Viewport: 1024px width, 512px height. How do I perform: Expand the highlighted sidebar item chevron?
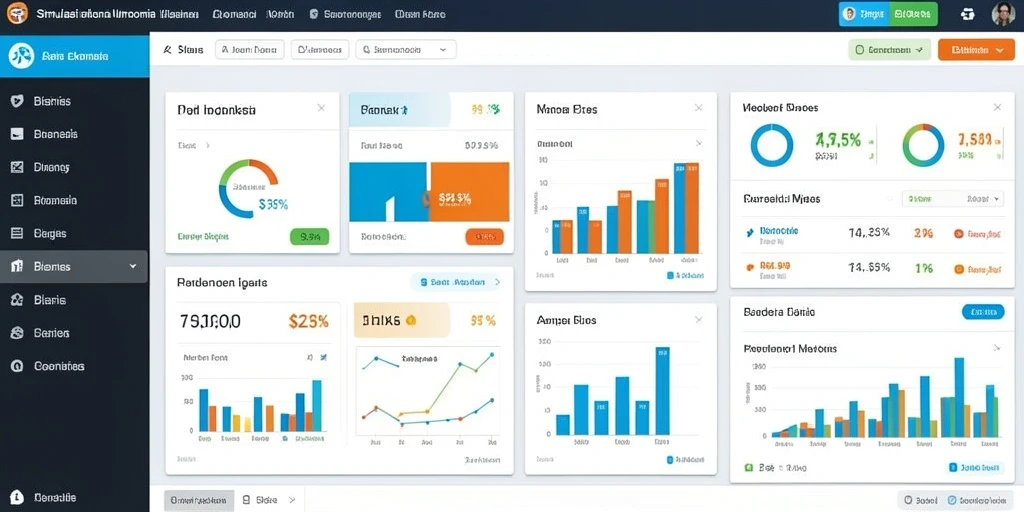pyautogui.click(x=133, y=266)
